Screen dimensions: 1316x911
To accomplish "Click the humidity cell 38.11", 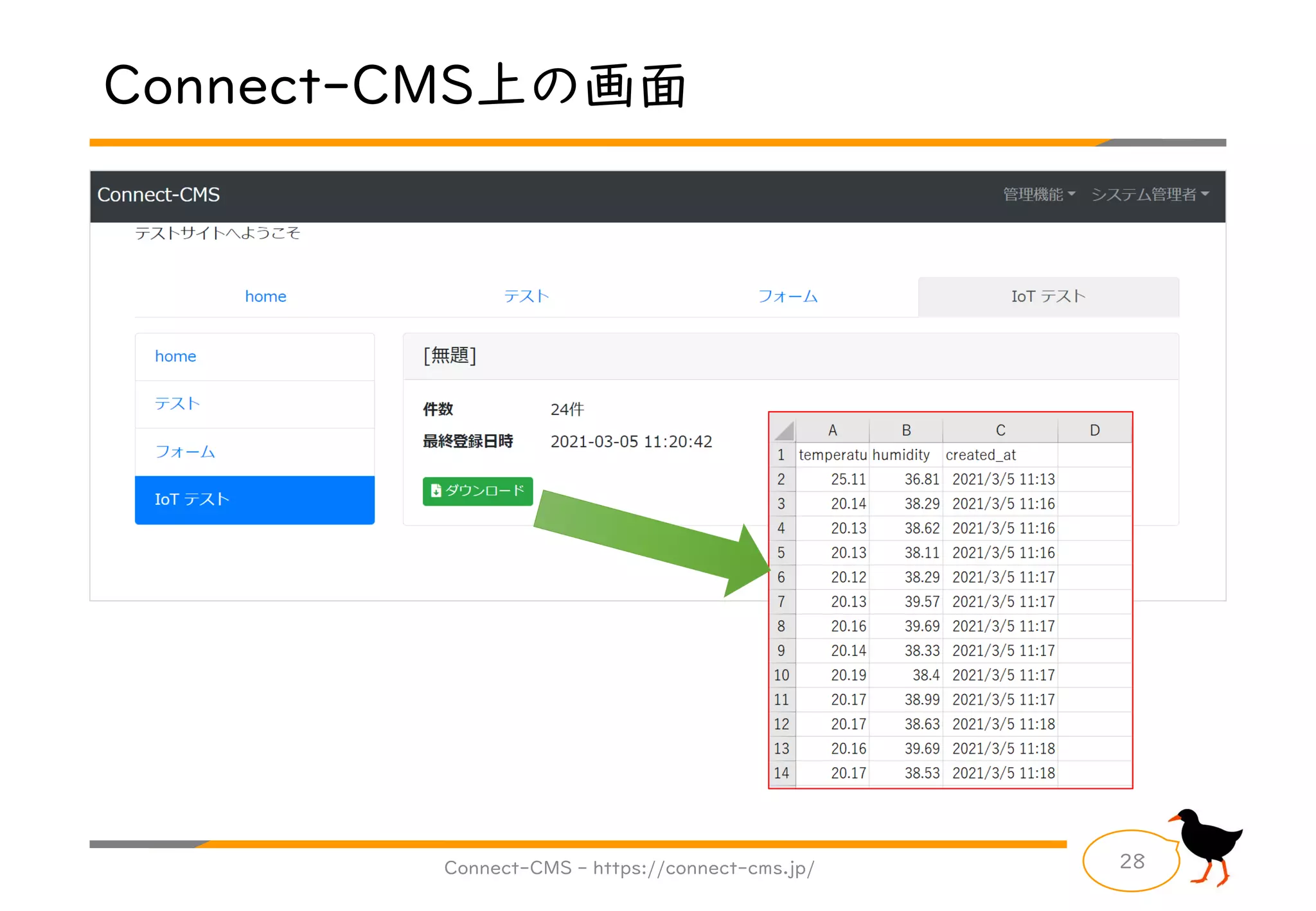I will (x=906, y=553).
